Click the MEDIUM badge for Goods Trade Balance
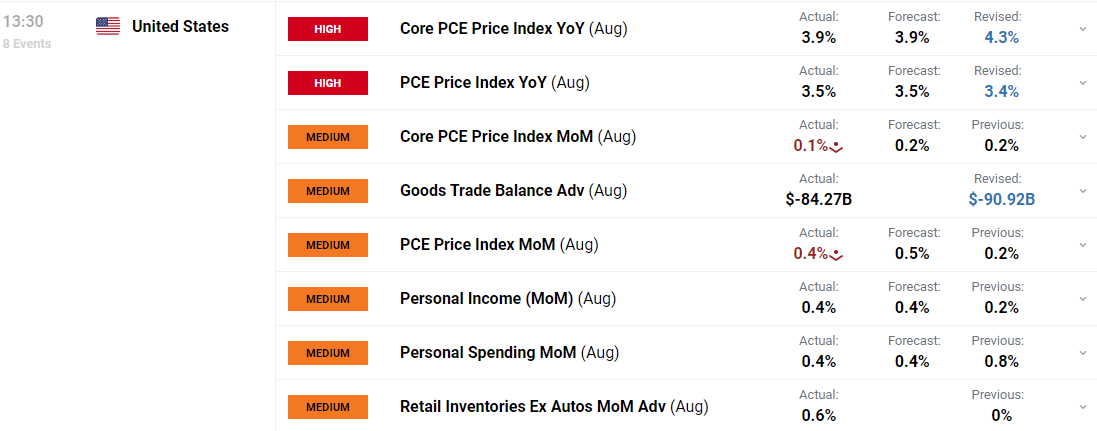The height and width of the screenshot is (431, 1097). coord(327,191)
